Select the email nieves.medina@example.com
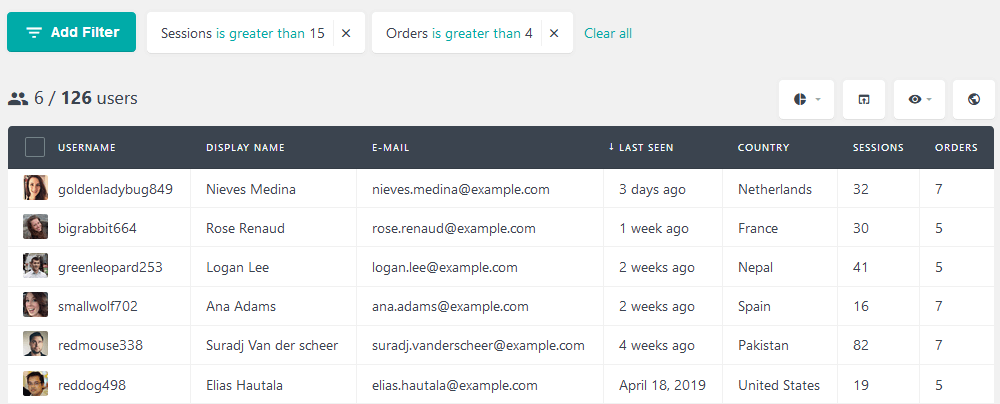This screenshot has width=1000, height=404. [x=460, y=190]
